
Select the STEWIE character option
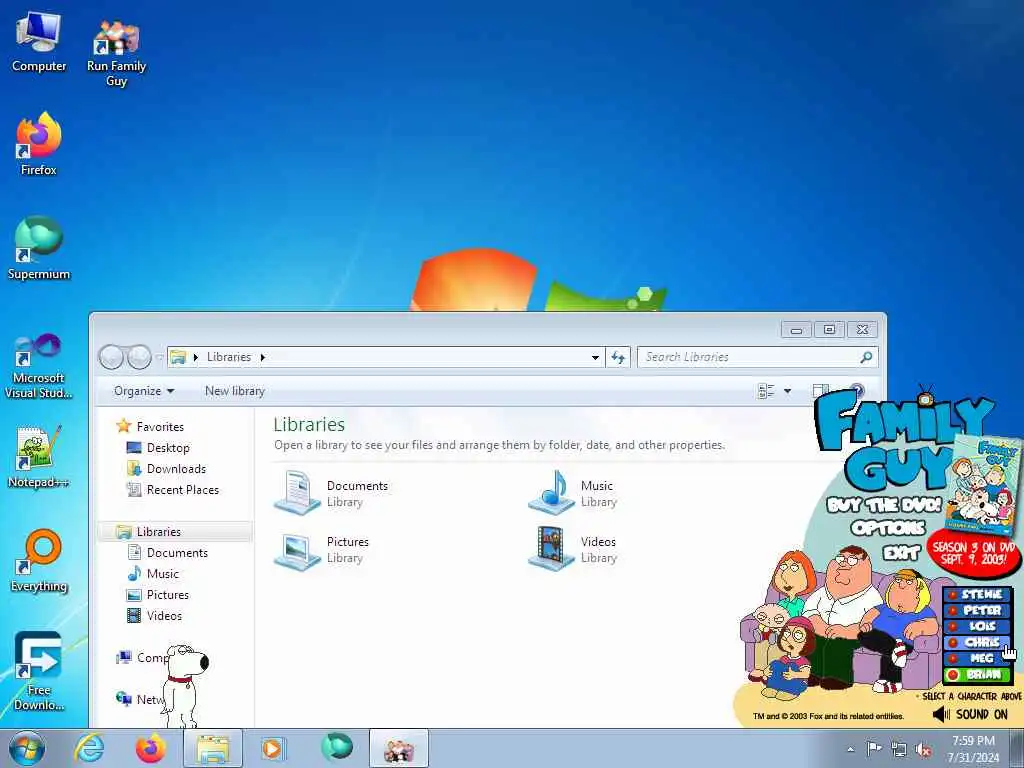977,594
